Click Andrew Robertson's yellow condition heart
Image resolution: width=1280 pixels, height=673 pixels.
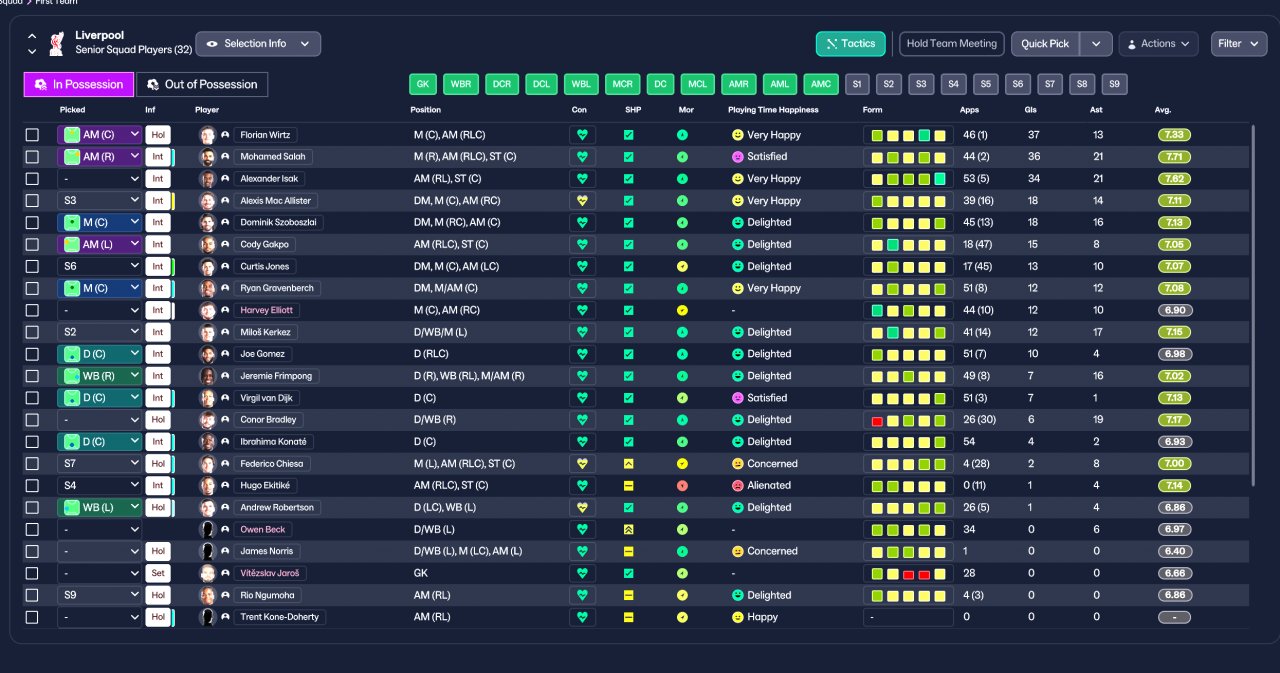583,508
